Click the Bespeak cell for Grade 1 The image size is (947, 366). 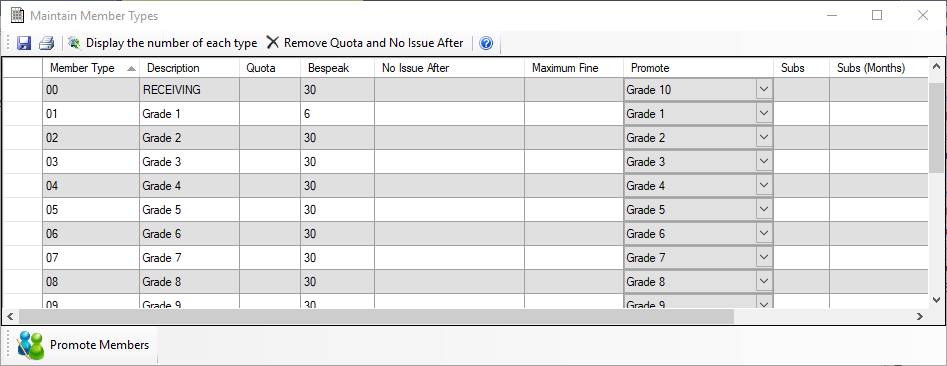338,114
